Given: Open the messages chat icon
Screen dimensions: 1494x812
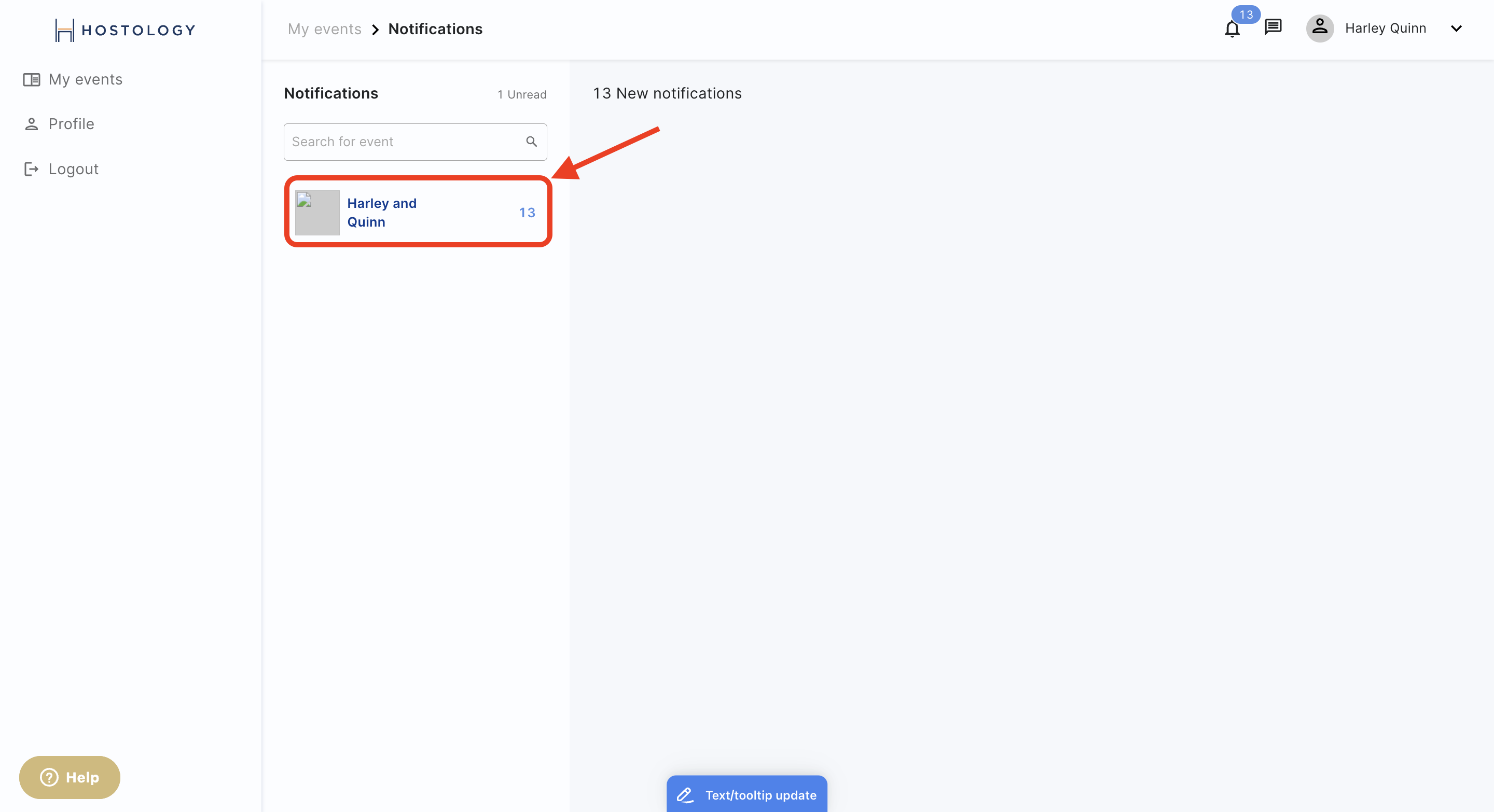Looking at the screenshot, I should [1273, 27].
